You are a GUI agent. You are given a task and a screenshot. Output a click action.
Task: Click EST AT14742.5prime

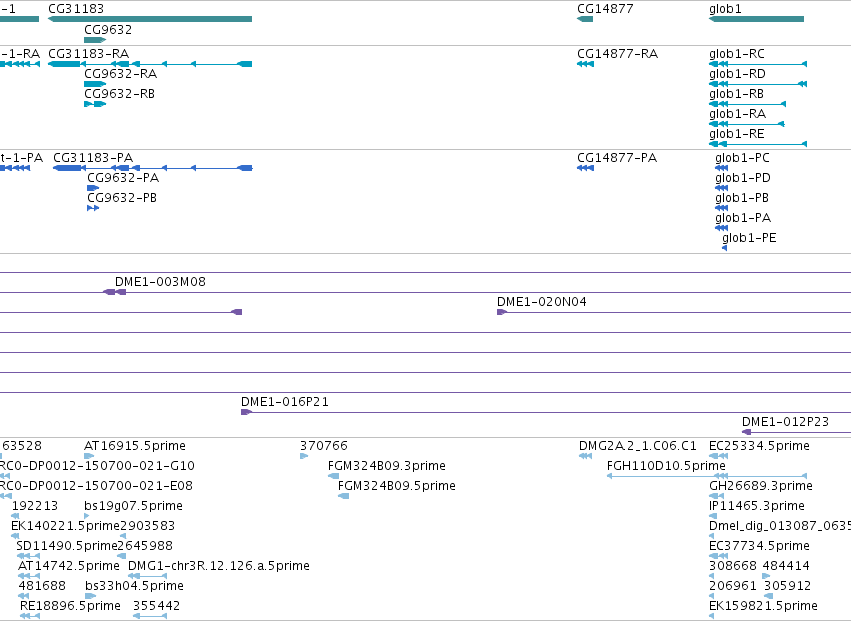click(x=69, y=566)
